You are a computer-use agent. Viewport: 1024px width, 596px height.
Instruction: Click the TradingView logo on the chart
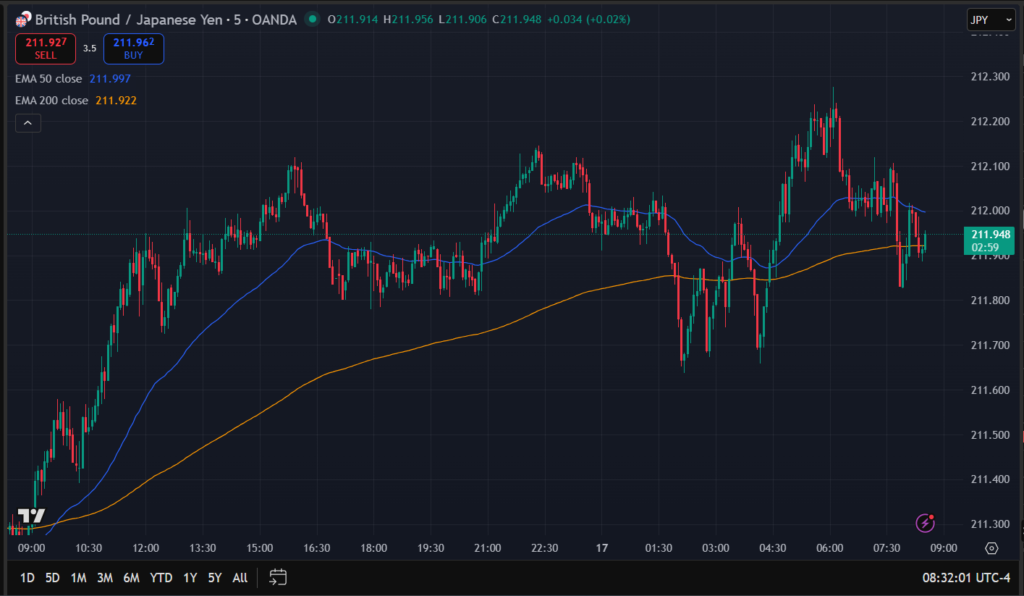pyautogui.click(x=31, y=516)
